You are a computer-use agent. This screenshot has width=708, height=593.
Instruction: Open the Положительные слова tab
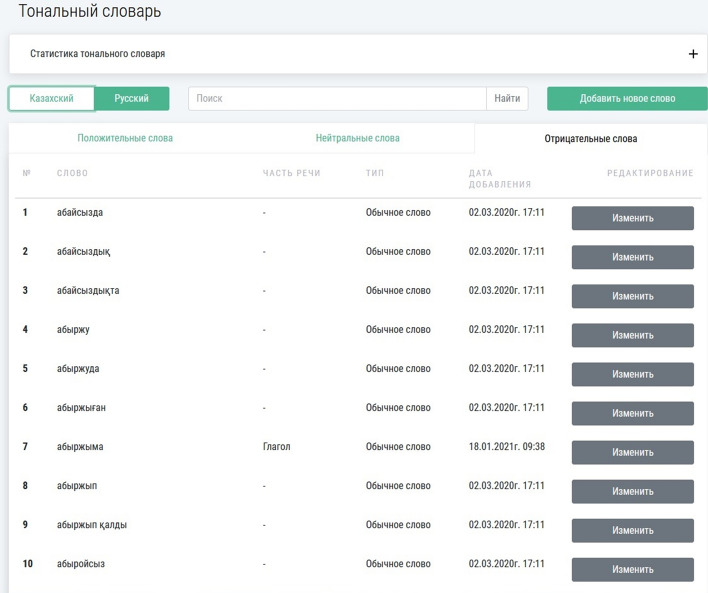coord(125,139)
